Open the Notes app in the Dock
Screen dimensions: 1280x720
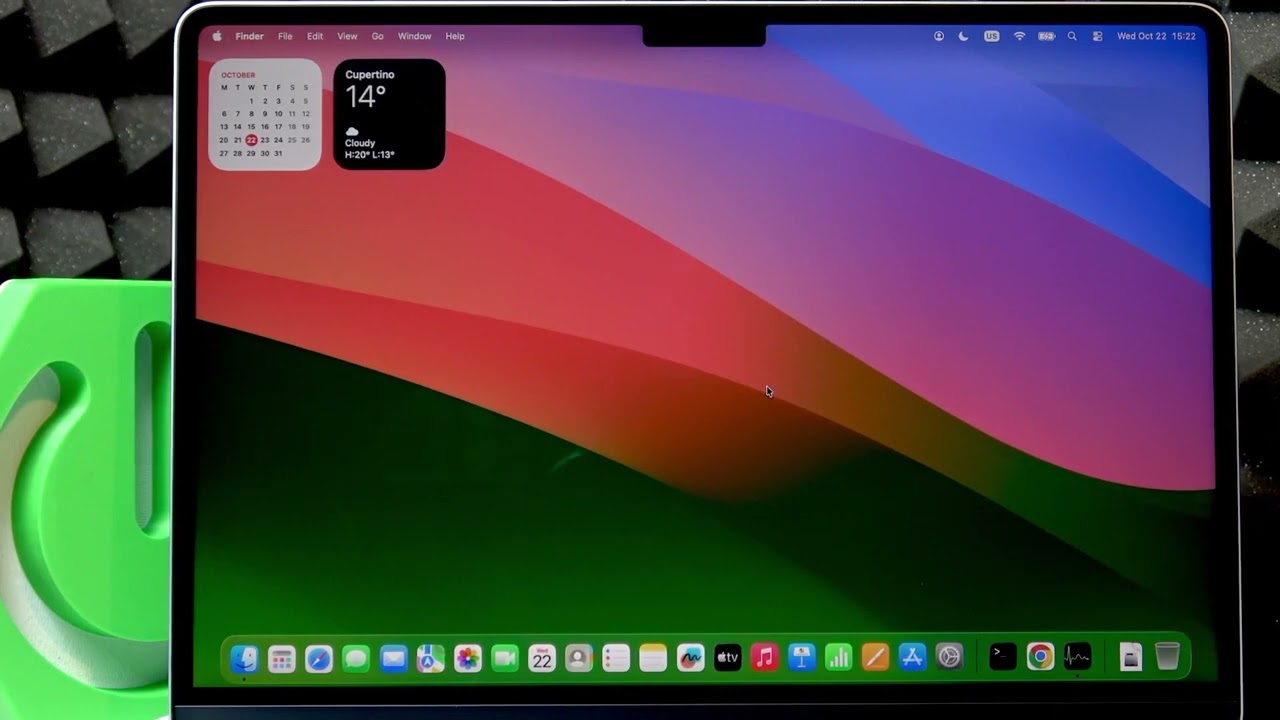coord(653,658)
